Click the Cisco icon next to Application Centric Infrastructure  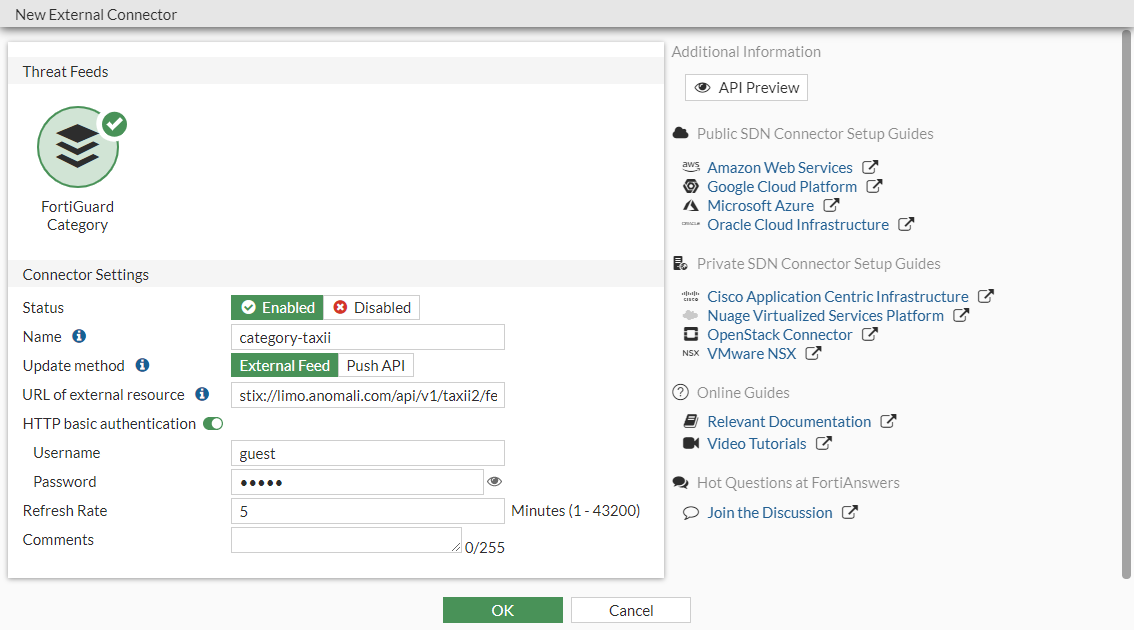(x=690, y=296)
